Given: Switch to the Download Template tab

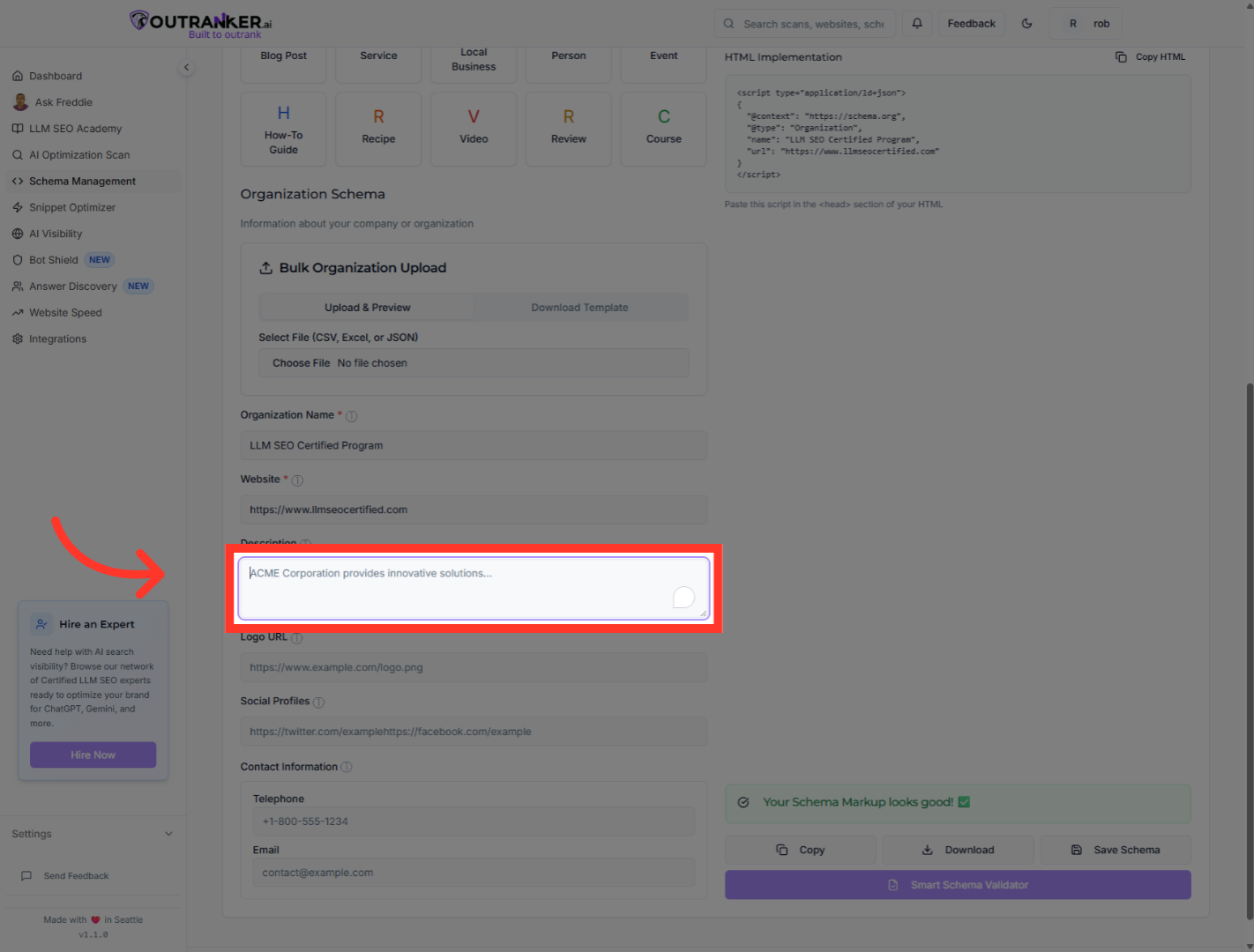Looking at the screenshot, I should 579,308.
